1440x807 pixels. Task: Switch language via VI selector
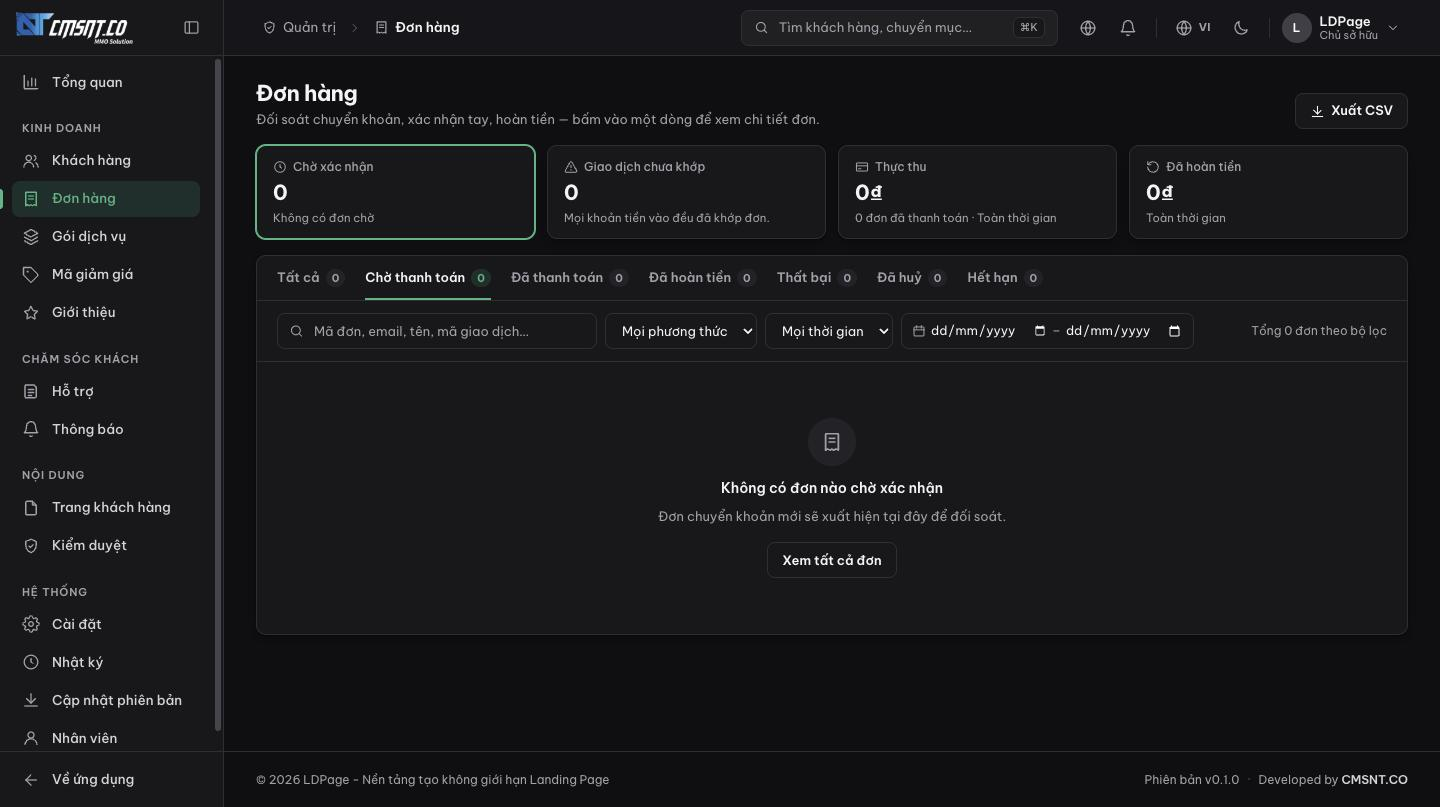1193,28
